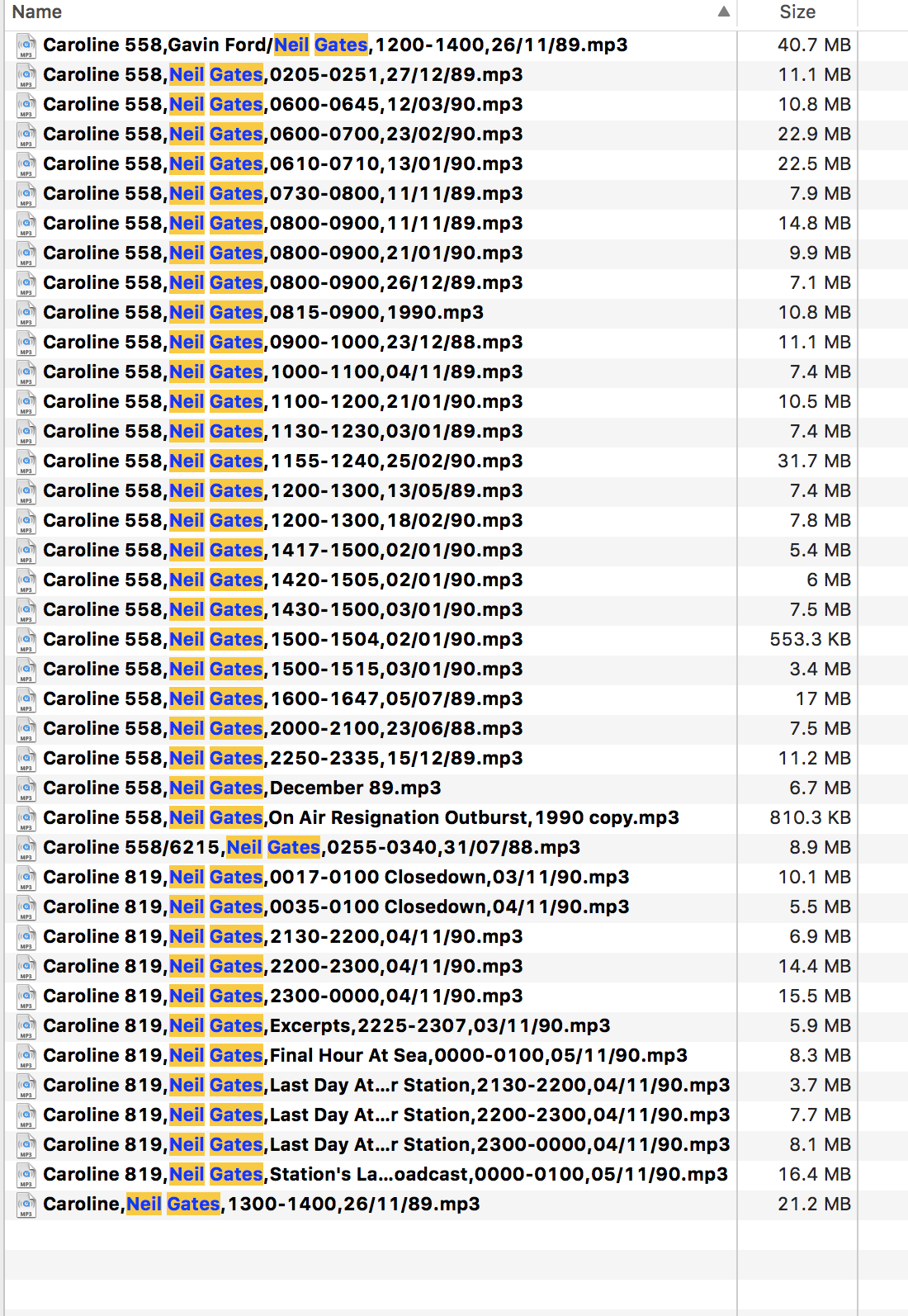908x1316 pixels.
Task: Click MP3 icon for On Air Resignation Outburst file
Action: [26, 818]
